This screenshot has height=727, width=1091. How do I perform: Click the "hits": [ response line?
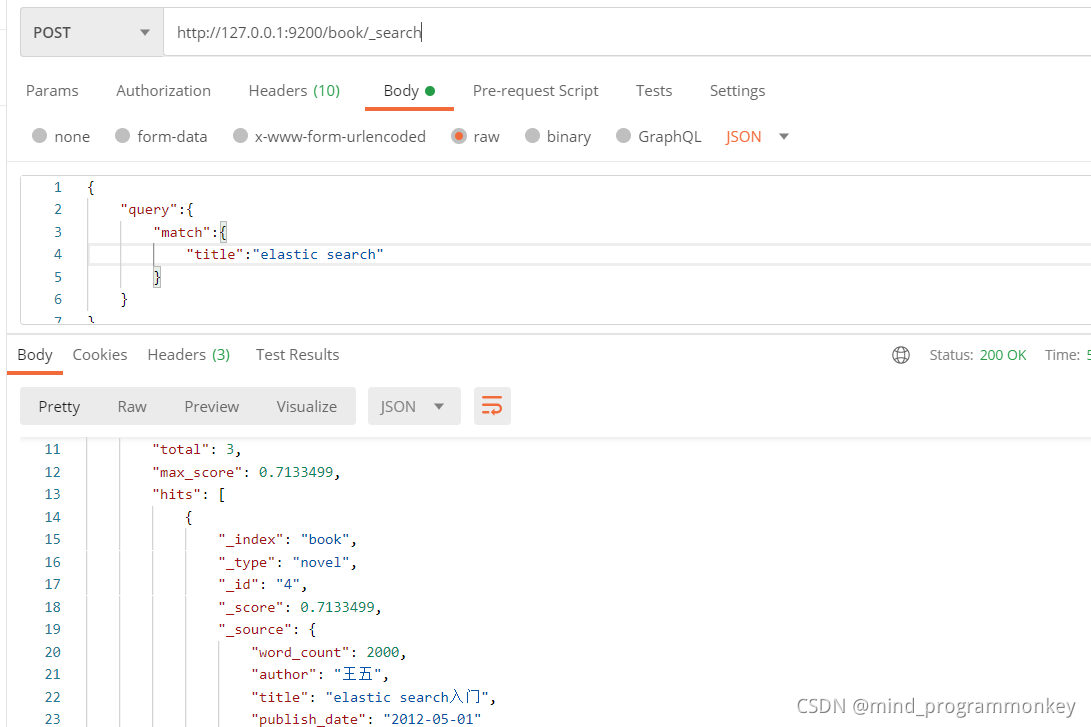[x=189, y=495]
